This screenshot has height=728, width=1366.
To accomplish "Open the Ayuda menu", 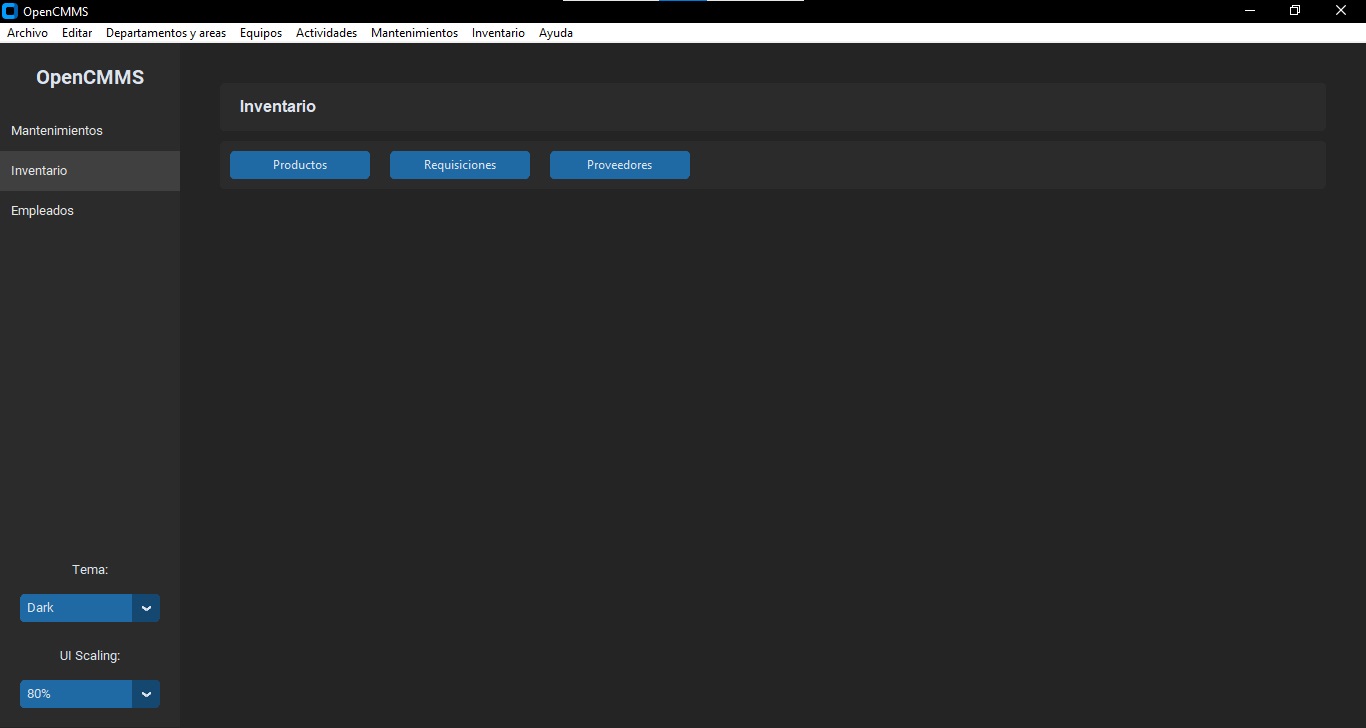I will coord(556,32).
